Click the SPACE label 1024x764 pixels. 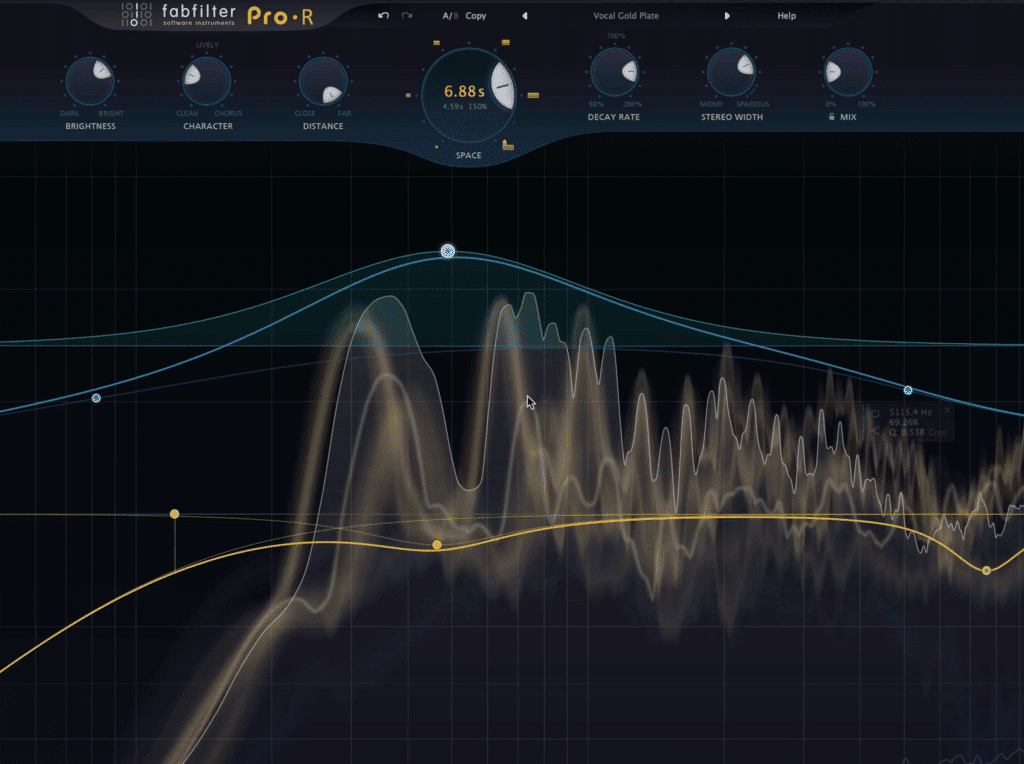coord(468,155)
